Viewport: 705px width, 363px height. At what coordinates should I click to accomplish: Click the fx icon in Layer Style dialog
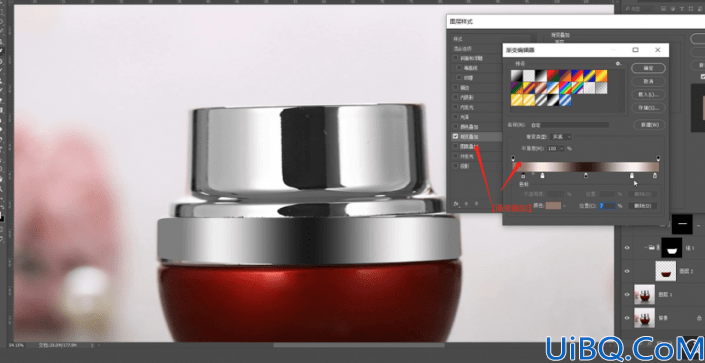(x=456, y=204)
